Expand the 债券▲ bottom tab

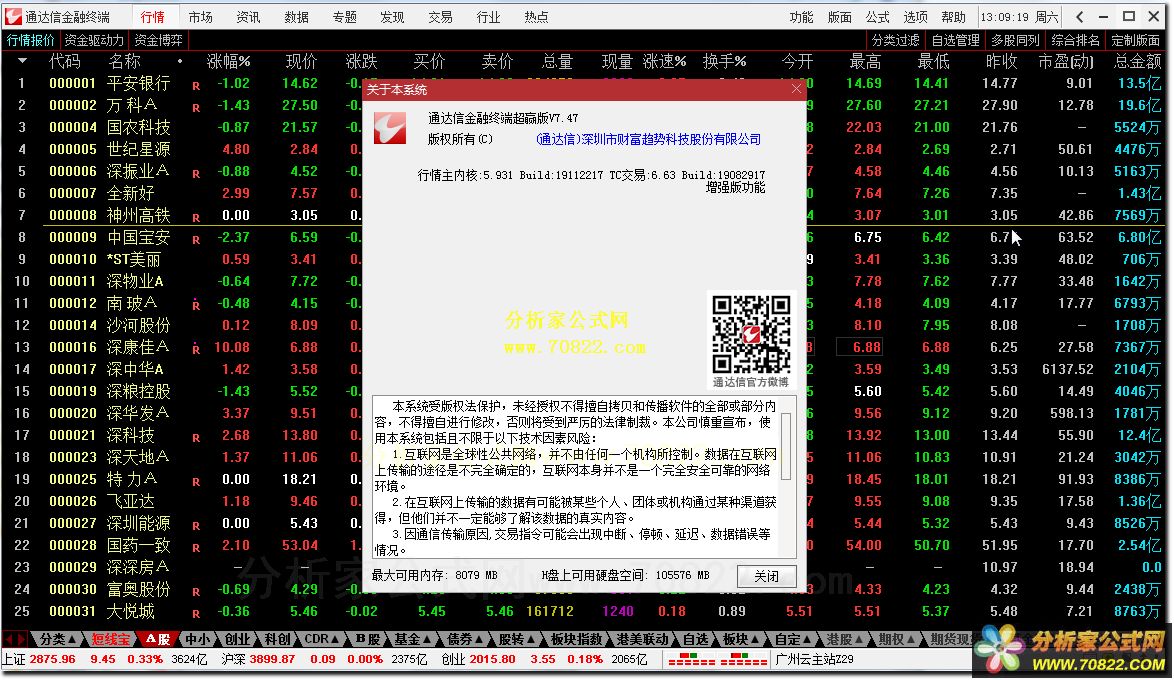click(x=466, y=639)
